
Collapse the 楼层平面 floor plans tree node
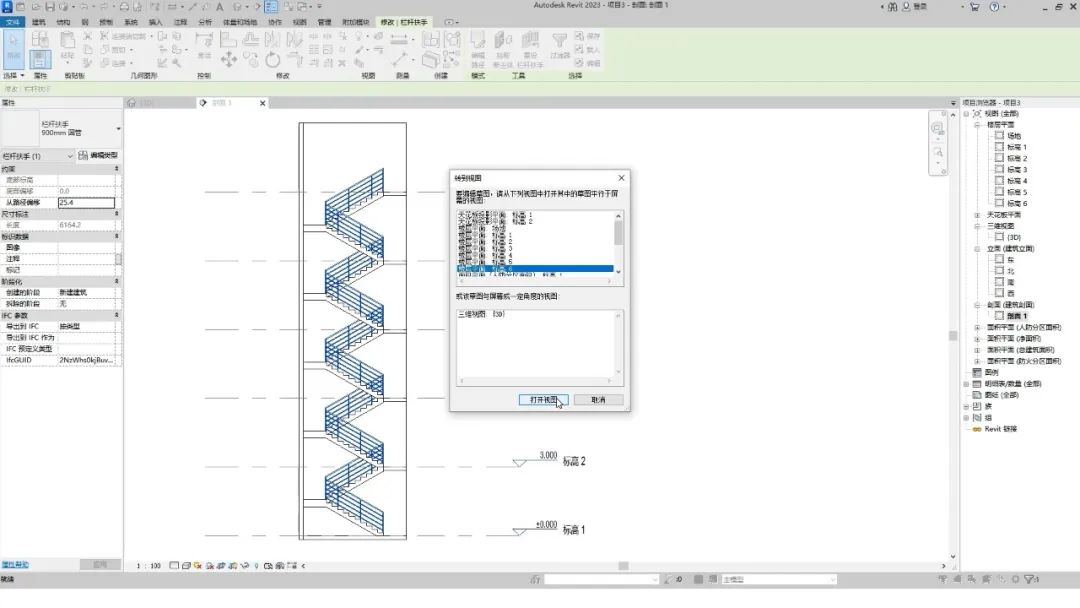pyautogui.click(x=977, y=125)
